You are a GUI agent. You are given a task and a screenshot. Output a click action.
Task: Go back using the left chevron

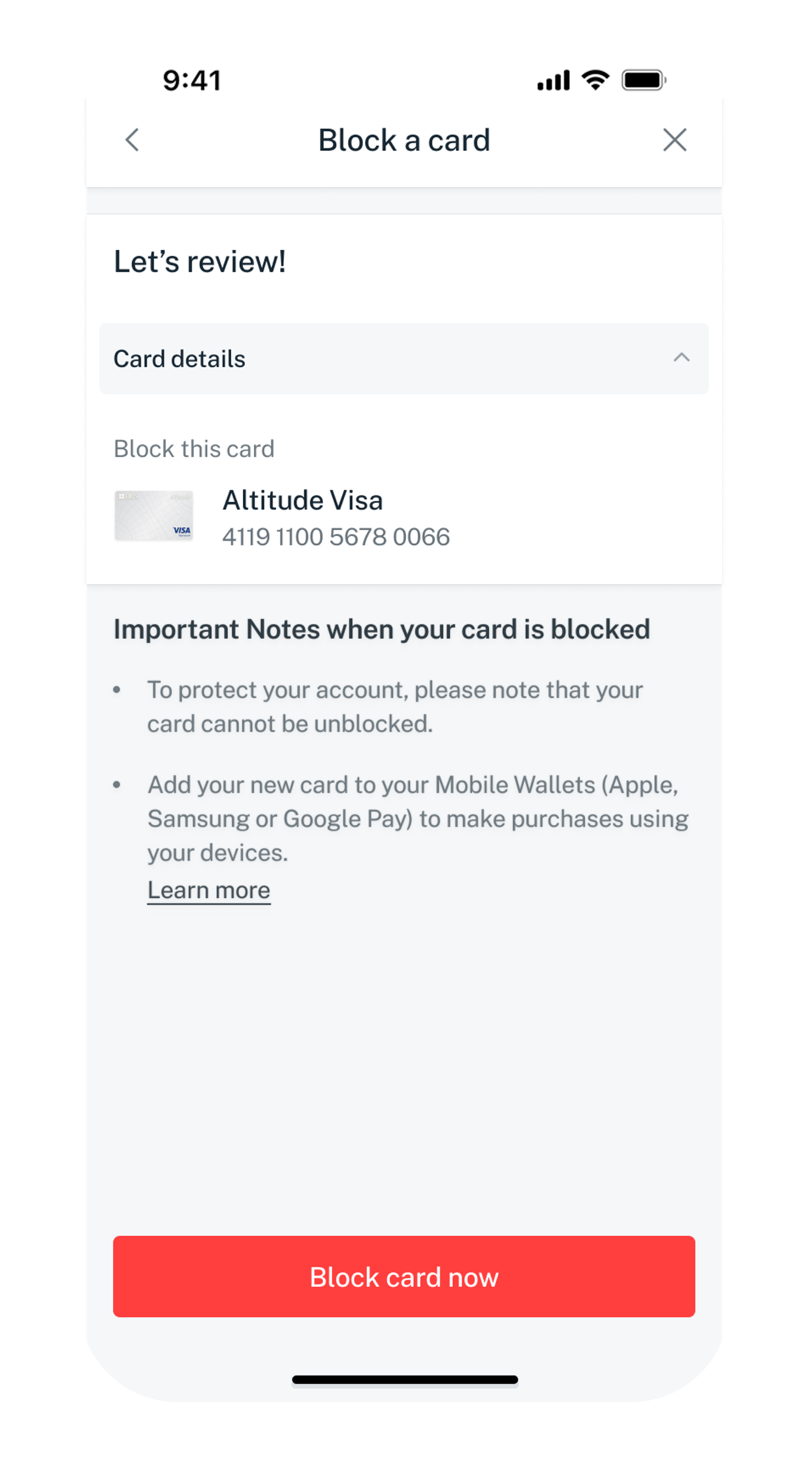(x=132, y=140)
